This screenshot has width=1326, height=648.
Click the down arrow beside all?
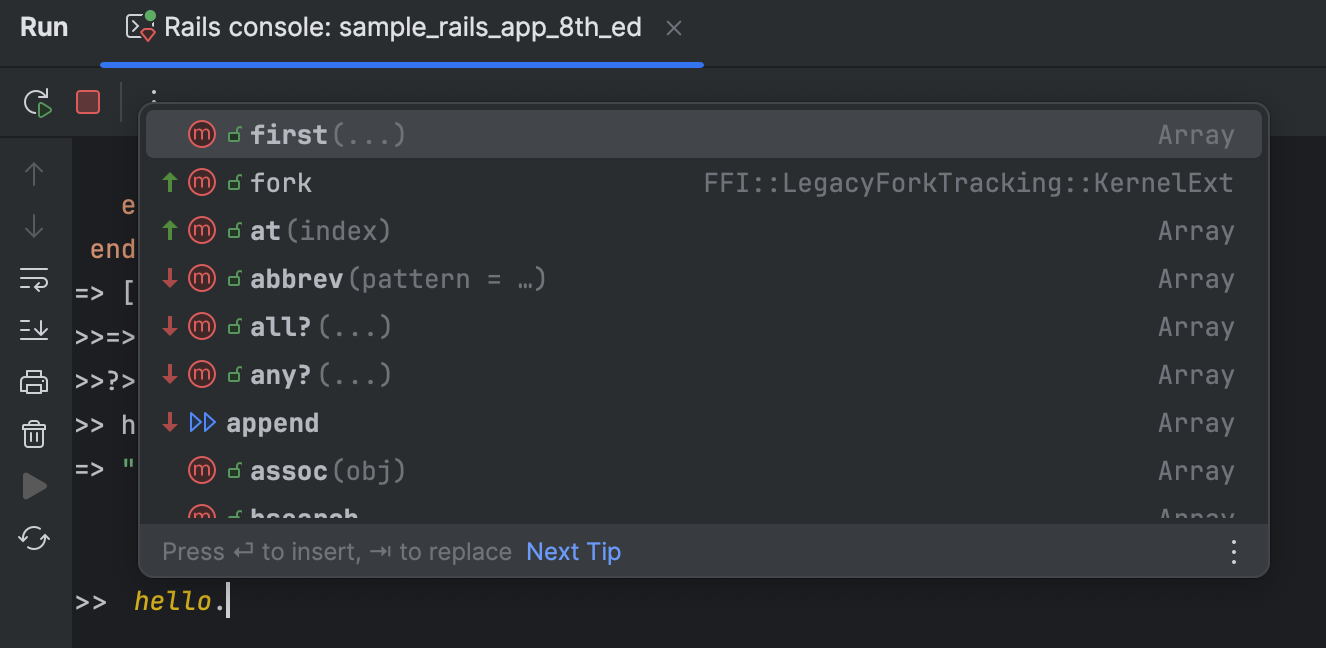tap(169, 327)
